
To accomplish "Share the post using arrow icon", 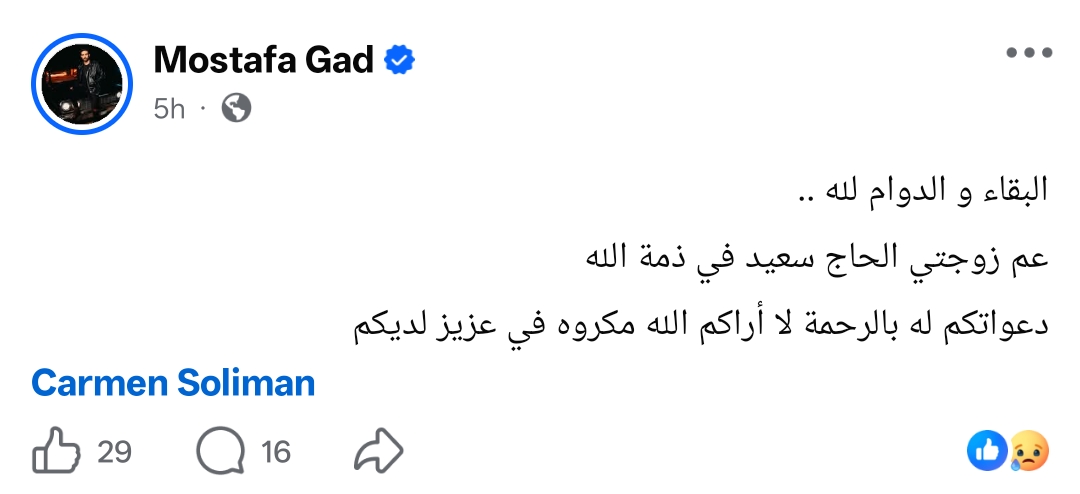I will tap(378, 452).
